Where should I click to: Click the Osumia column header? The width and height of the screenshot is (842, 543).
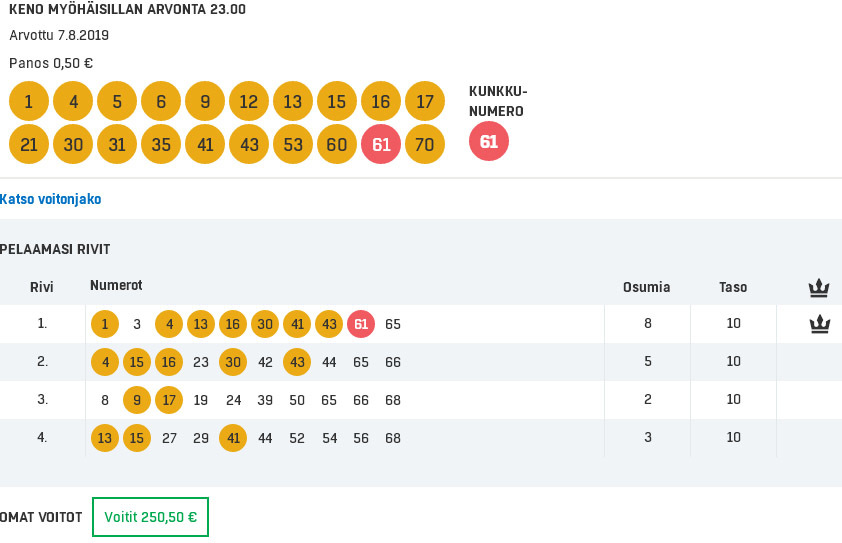click(646, 287)
